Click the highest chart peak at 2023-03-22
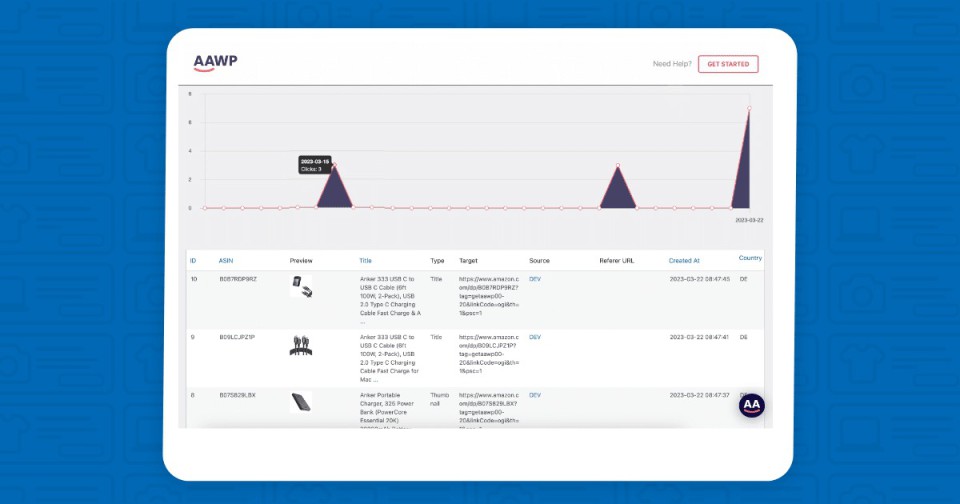Image resolution: width=960 pixels, height=504 pixels. [749, 108]
